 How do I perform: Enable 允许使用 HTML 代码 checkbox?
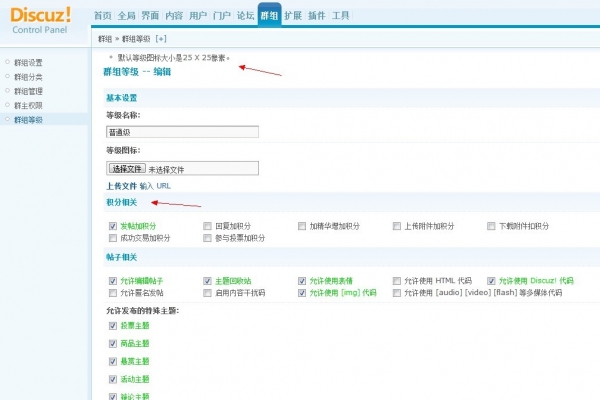click(397, 281)
